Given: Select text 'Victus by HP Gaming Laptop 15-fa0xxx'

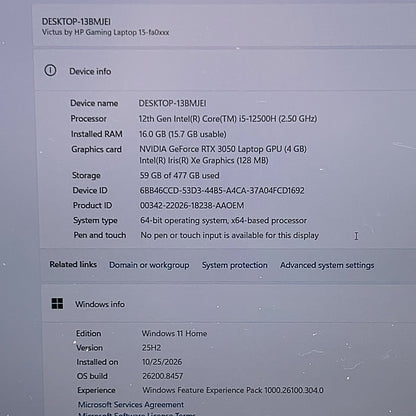Looking at the screenshot, I should point(105,32).
